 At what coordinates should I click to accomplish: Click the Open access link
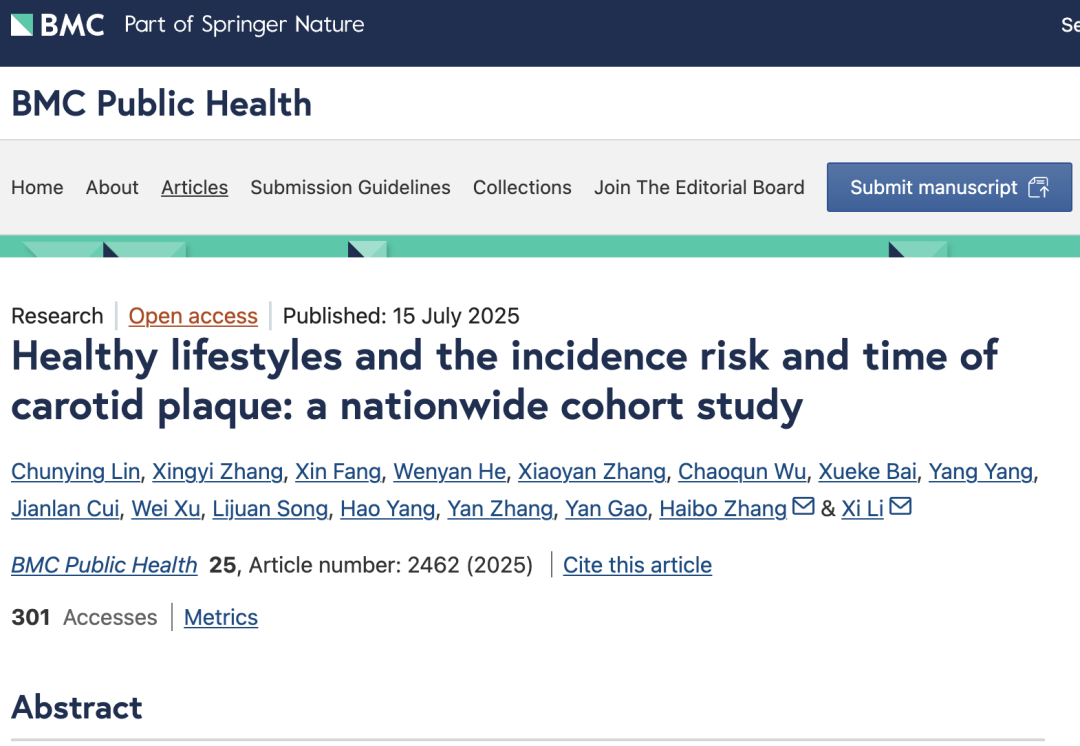click(x=193, y=316)
